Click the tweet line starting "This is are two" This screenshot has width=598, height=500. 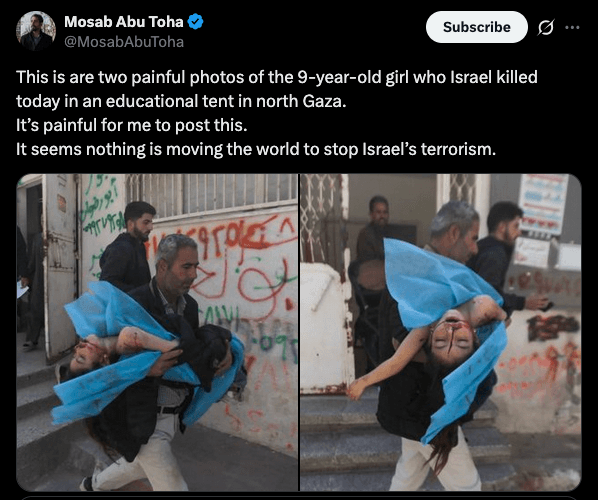click(x=277, y=77)
